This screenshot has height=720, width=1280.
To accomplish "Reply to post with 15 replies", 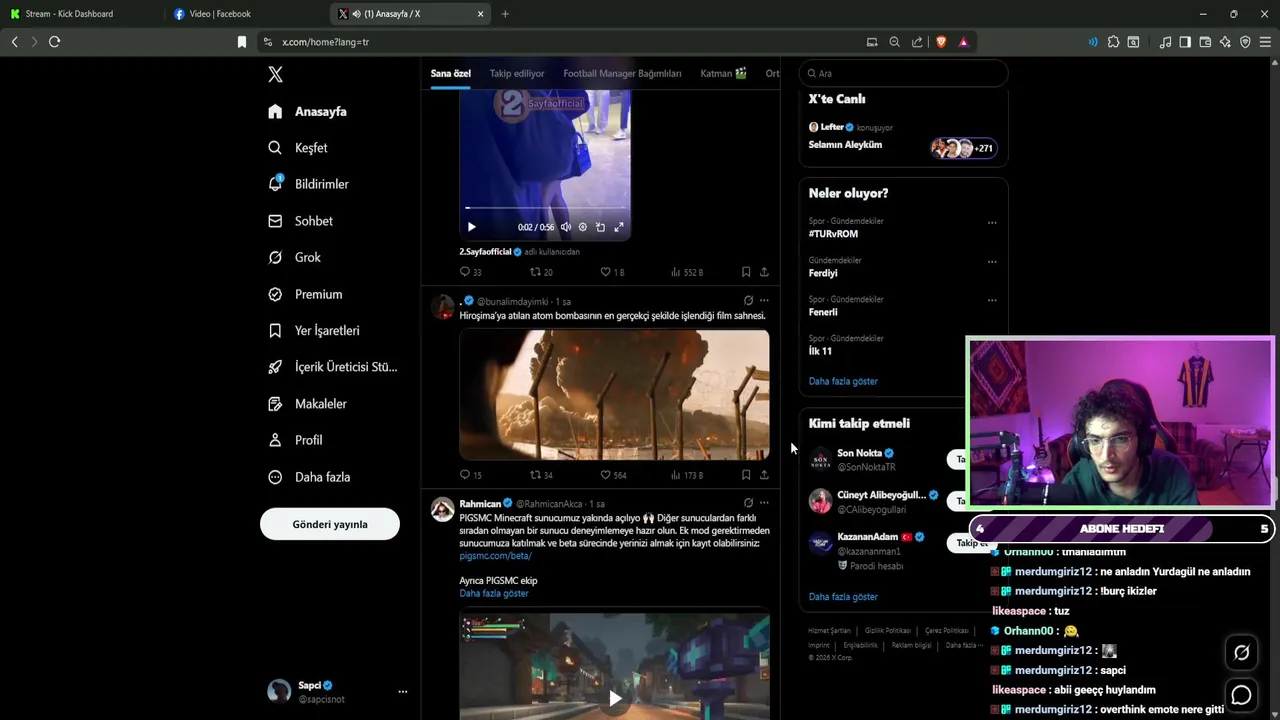I will point(470,475).
